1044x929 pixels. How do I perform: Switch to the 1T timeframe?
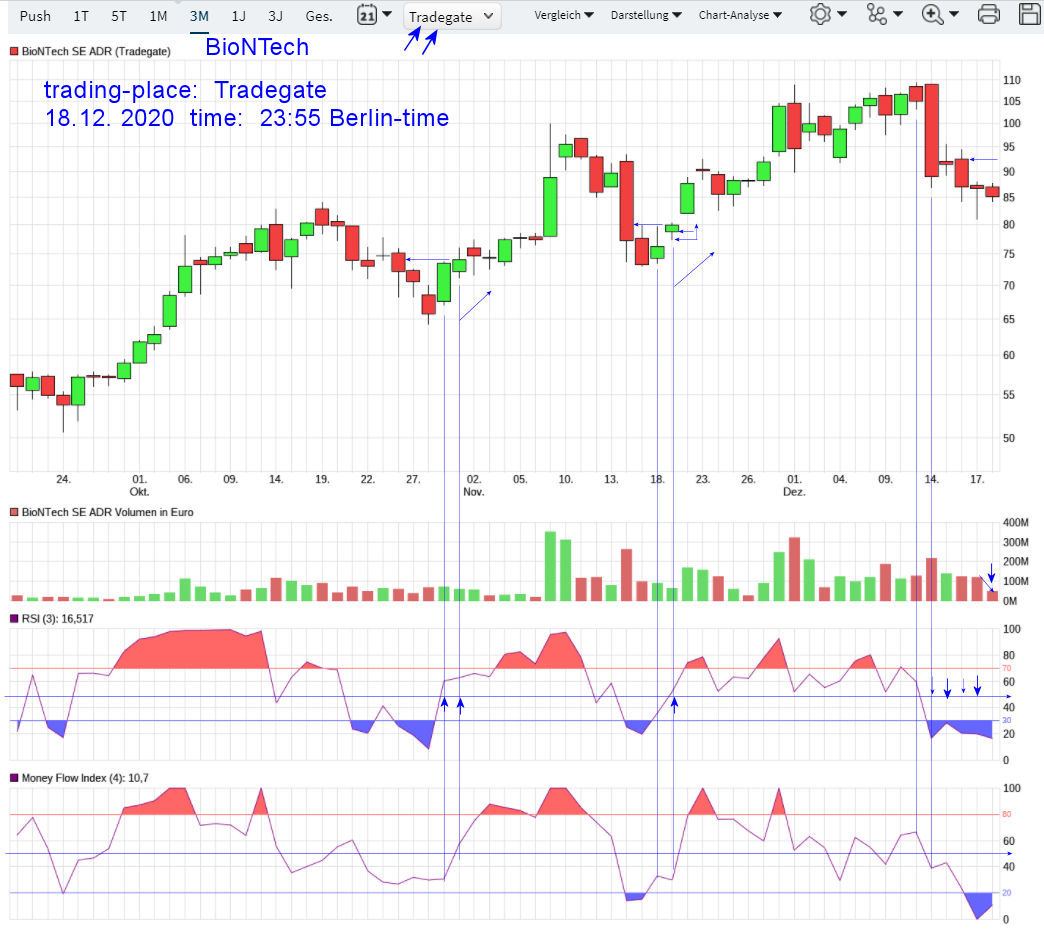tap(81, 16)
